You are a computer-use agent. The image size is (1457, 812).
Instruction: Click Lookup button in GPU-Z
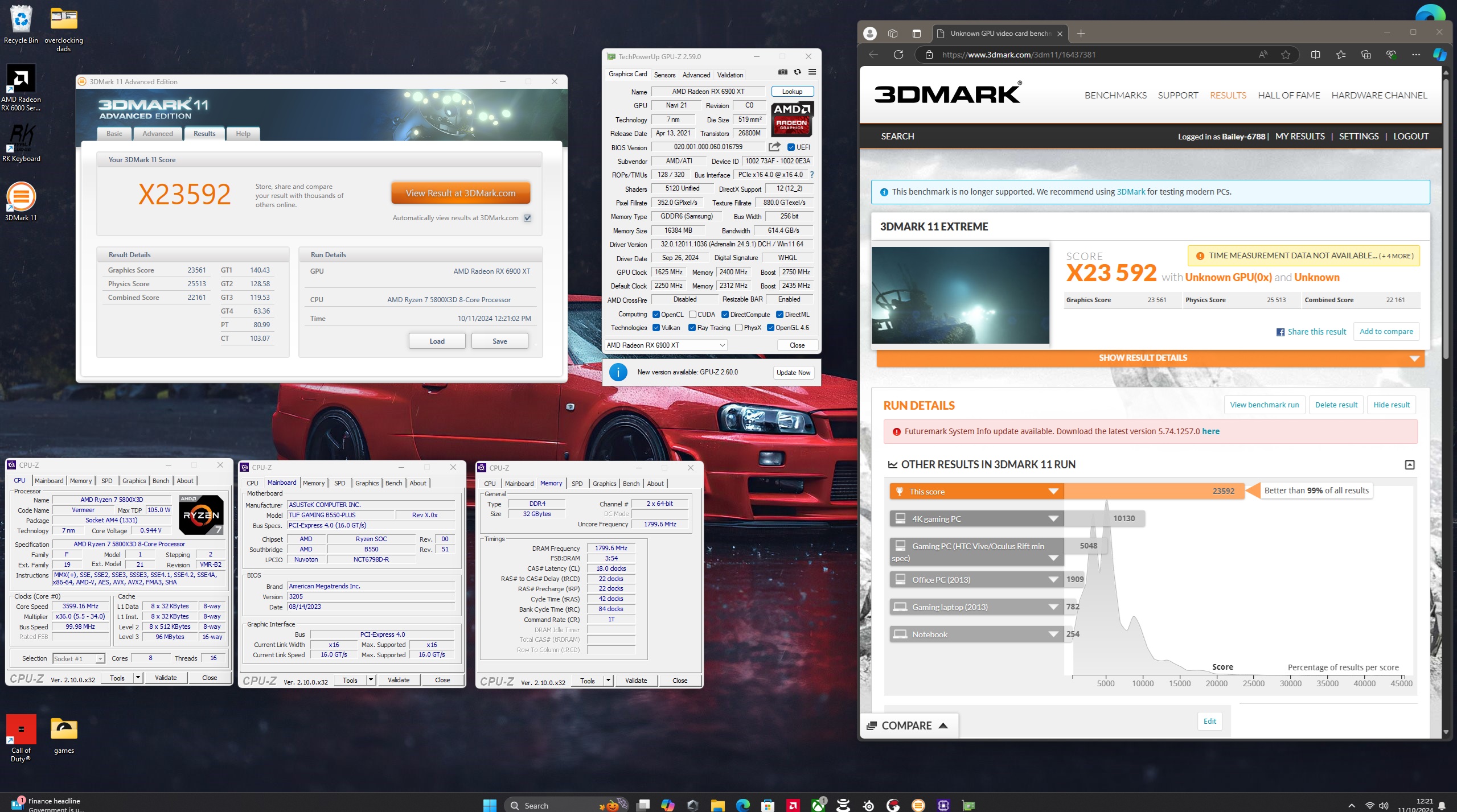pyautogui.click(x=792, y=92)
